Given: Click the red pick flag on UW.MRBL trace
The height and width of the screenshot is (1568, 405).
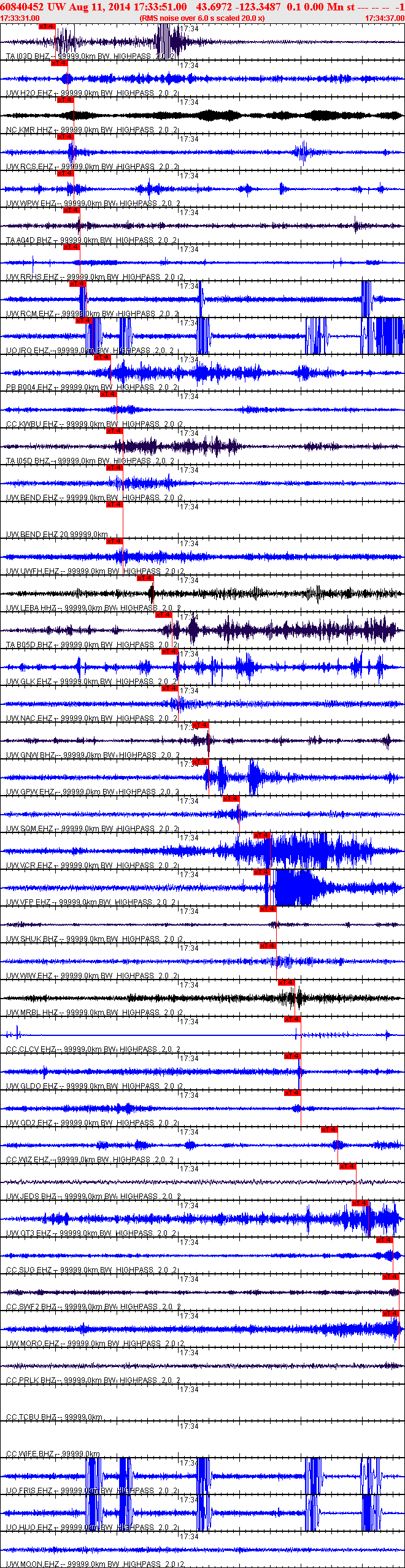Looking at the screenshot, I should point(286,983).
